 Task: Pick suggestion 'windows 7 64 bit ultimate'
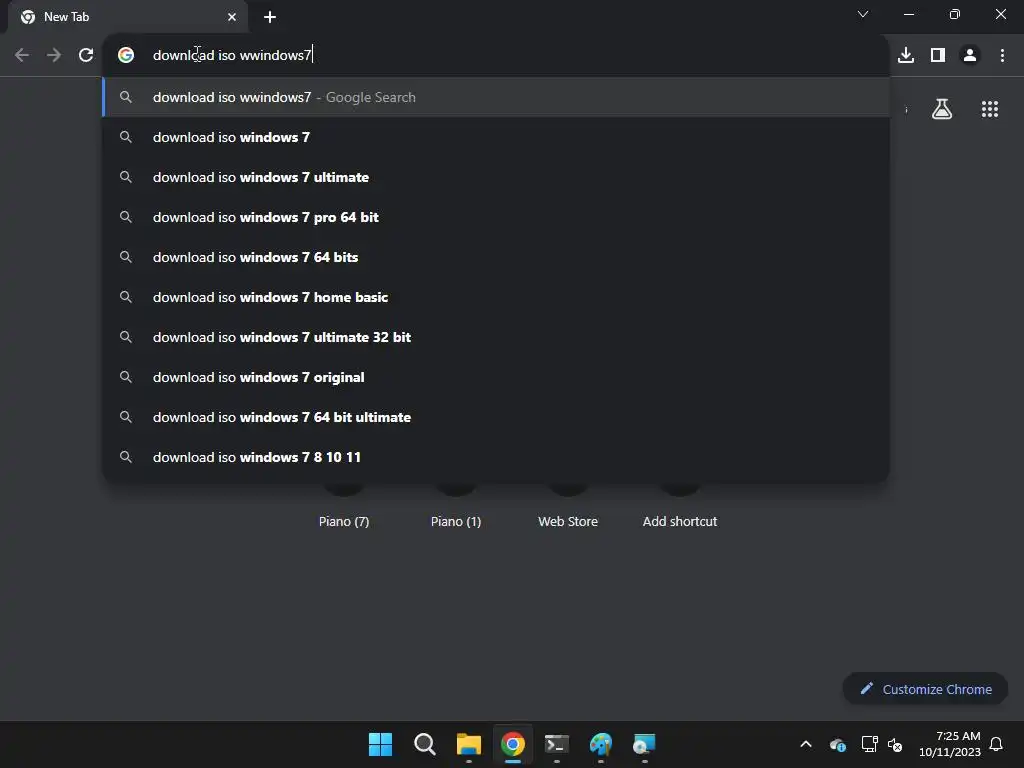pos(496,417)
